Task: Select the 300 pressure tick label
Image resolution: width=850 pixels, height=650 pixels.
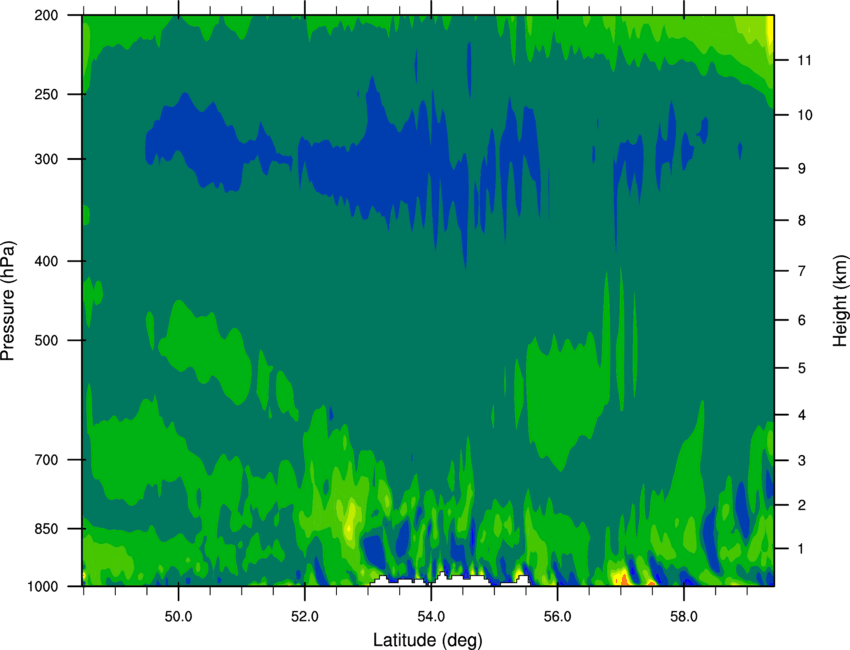Action: point(46,159)
